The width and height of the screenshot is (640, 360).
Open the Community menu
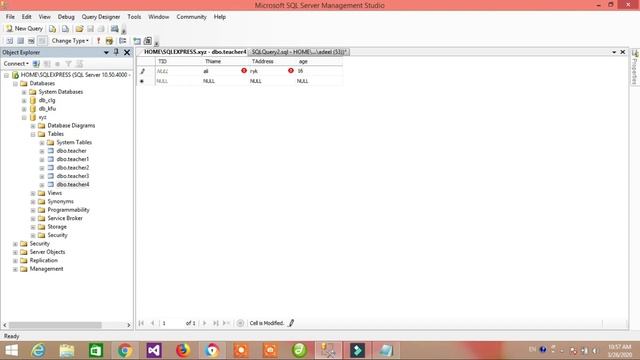coord(191,17)
